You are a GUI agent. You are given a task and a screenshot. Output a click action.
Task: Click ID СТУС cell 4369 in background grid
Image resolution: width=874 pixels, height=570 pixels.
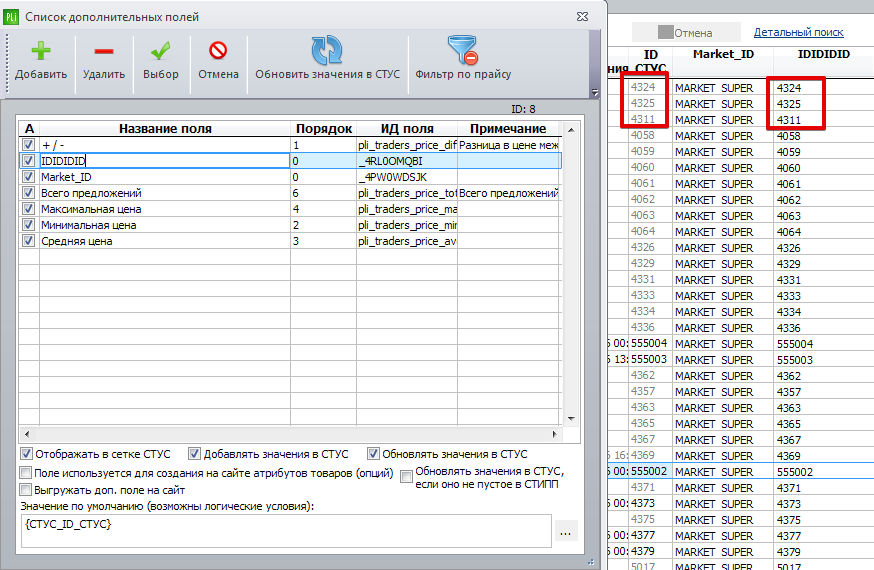coord(650,455)
